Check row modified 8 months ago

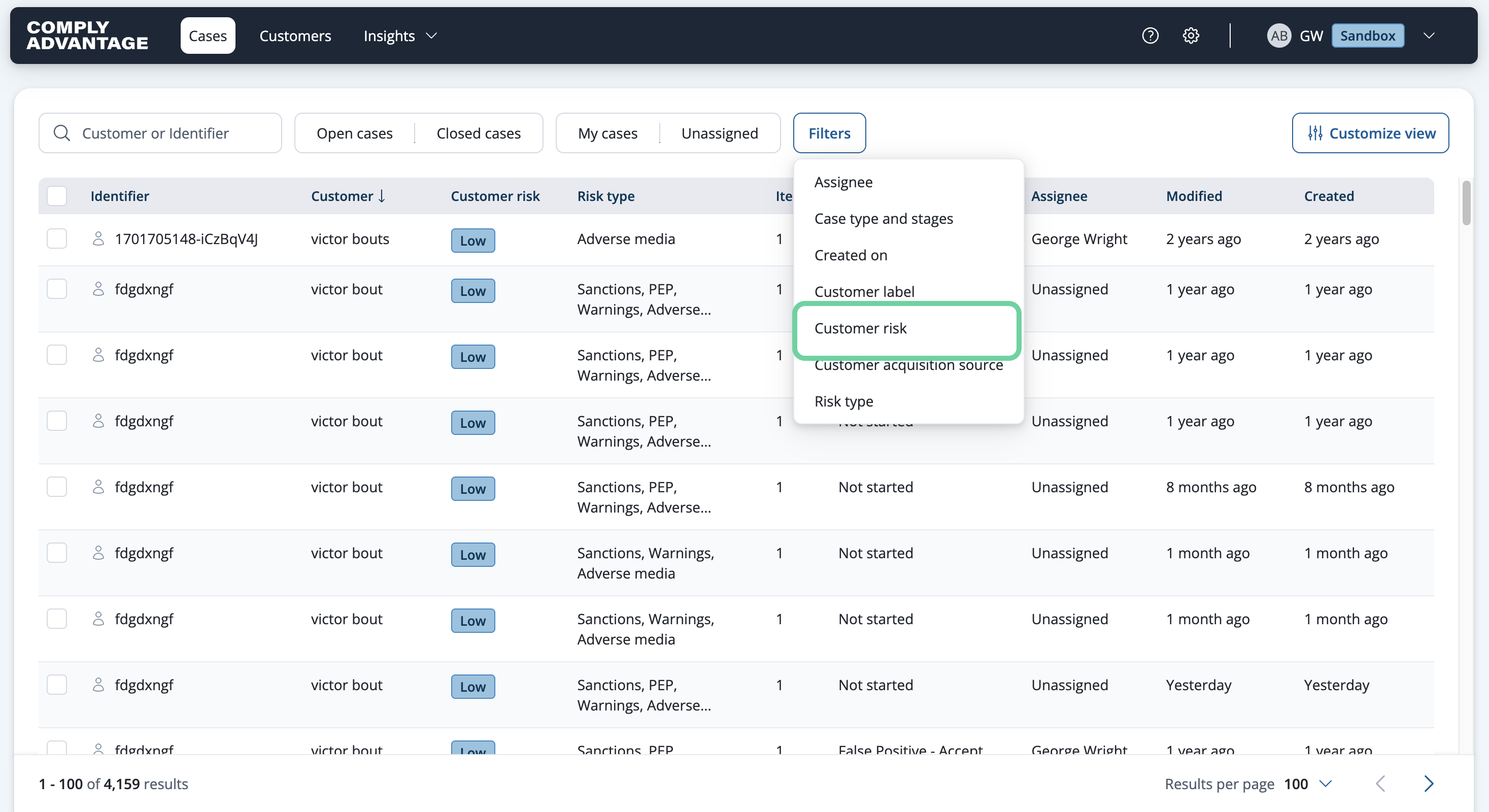click(x=57, y=487)
